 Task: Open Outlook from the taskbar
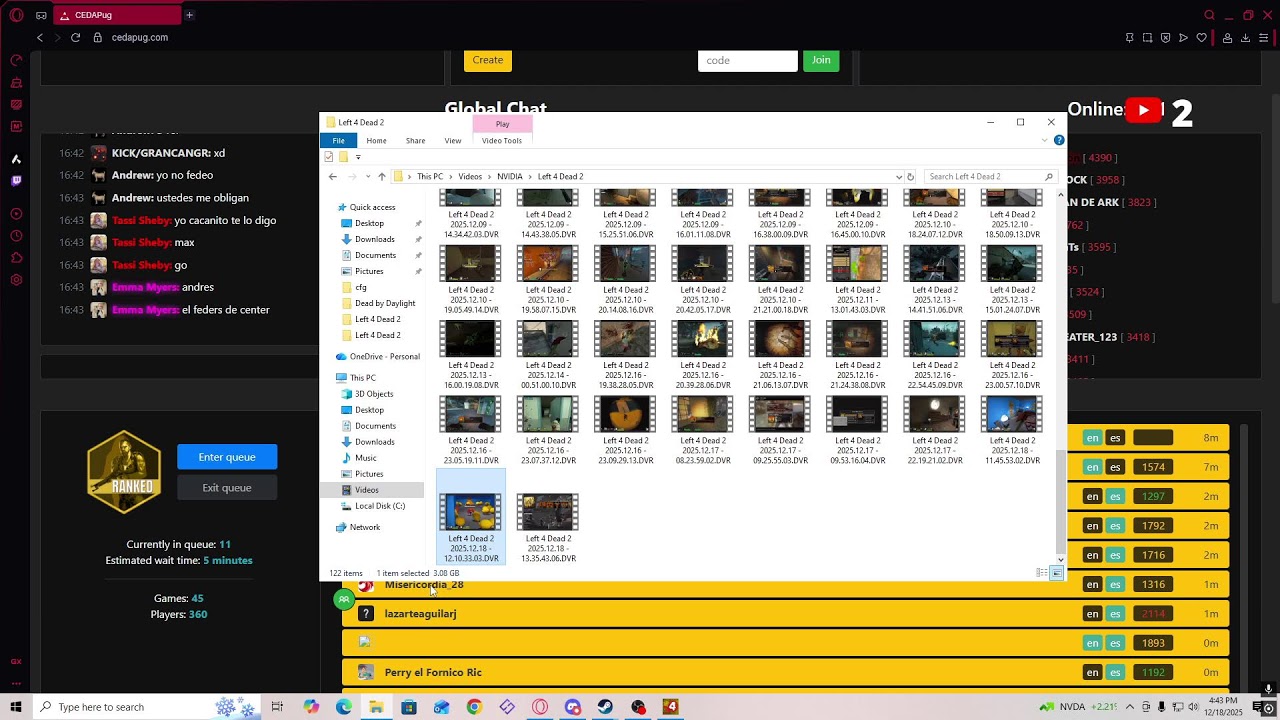[441, 707]
